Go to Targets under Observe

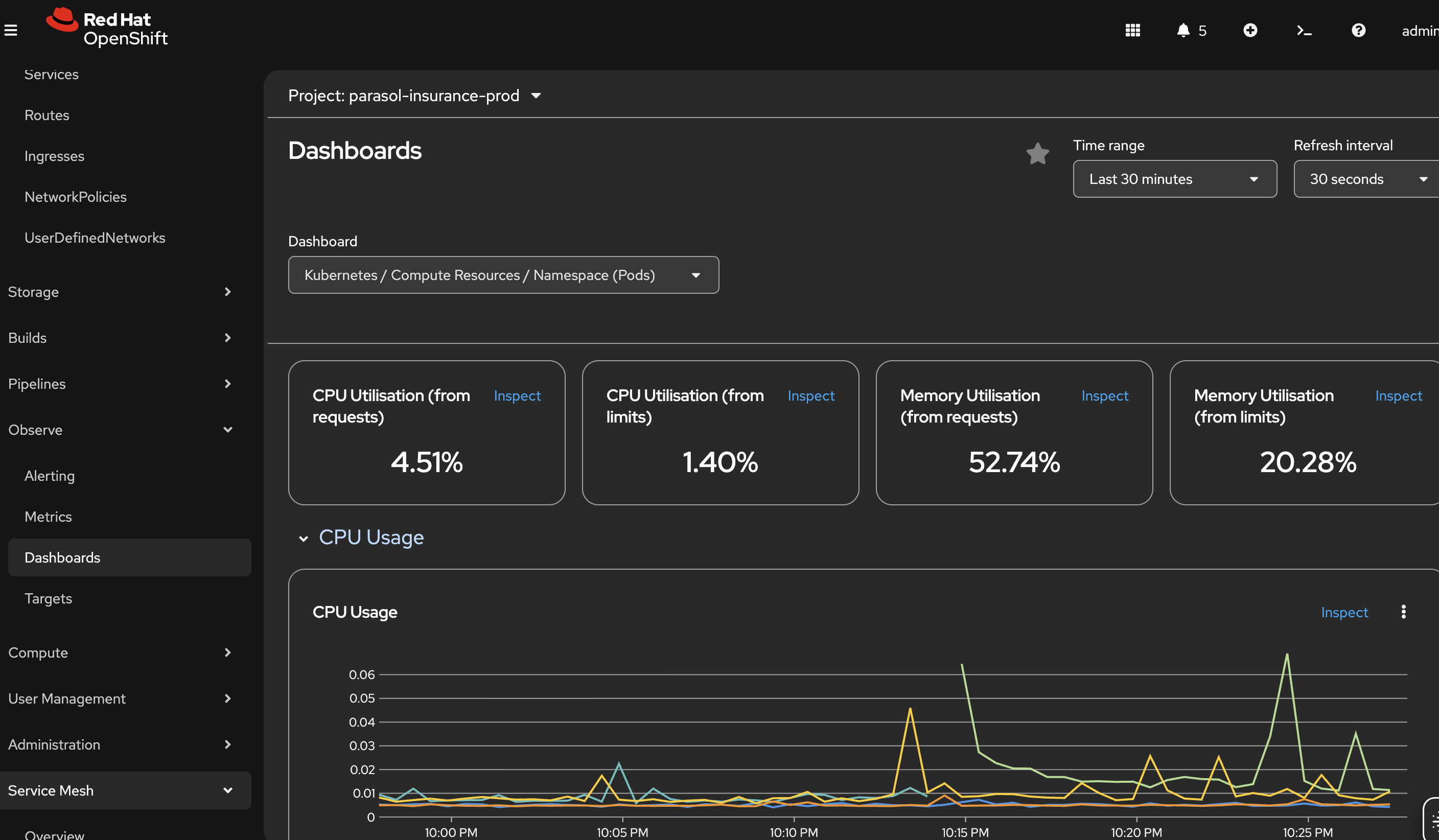[48, 598]
